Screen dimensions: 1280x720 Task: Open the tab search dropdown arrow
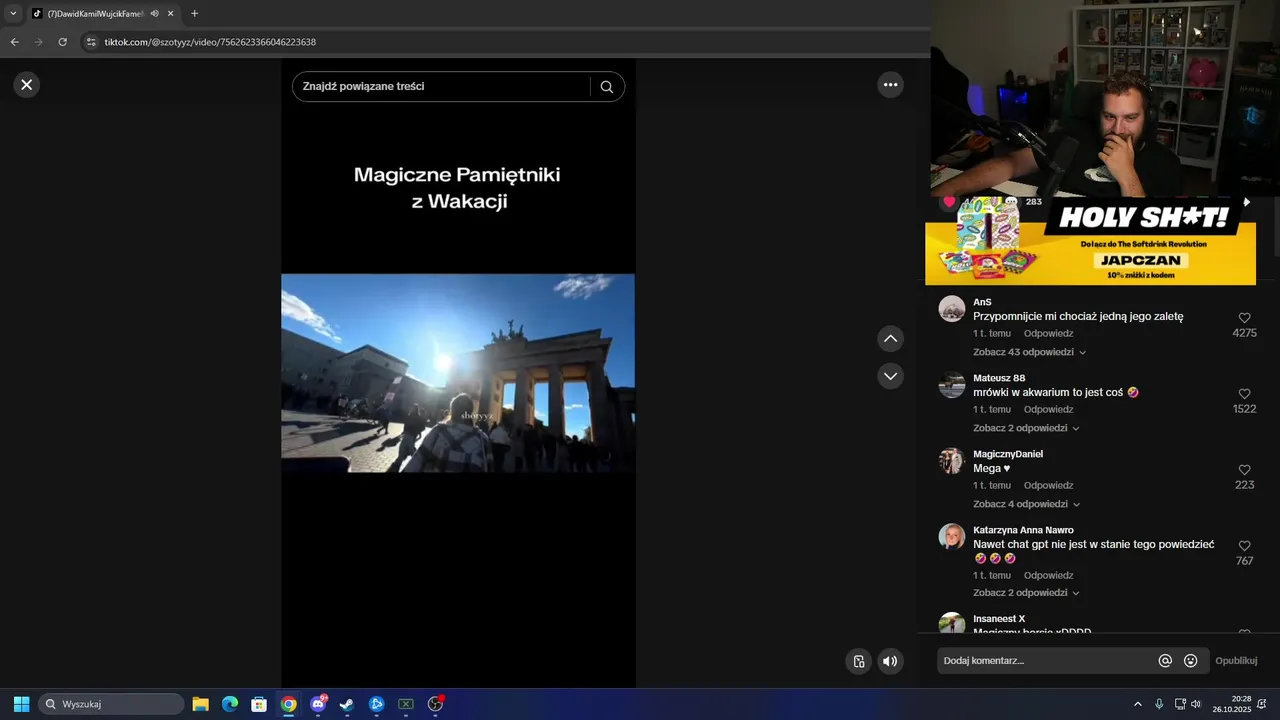click(13, 14)
